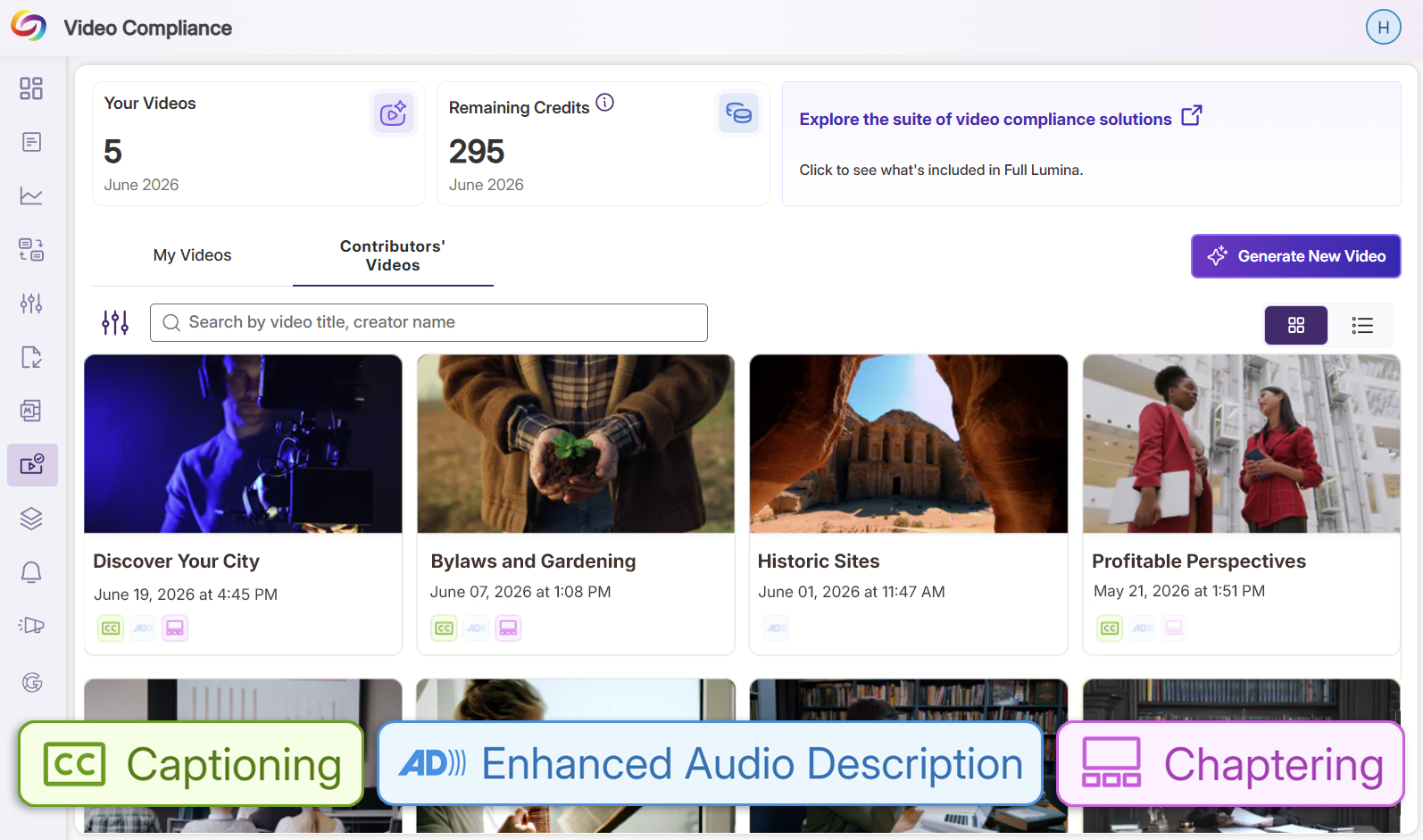
Task: Open the file check icon in sidebar
Action: coord(31,357)
